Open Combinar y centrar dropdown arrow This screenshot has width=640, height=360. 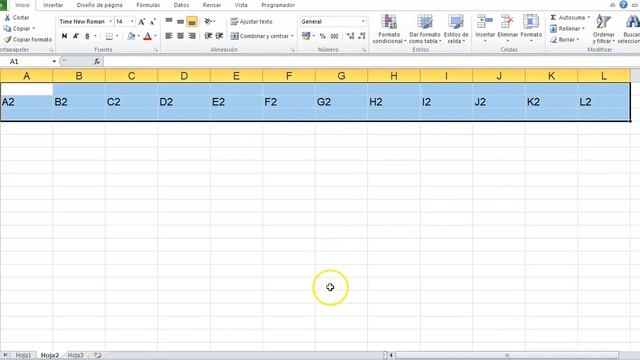[x=292, y=36]
